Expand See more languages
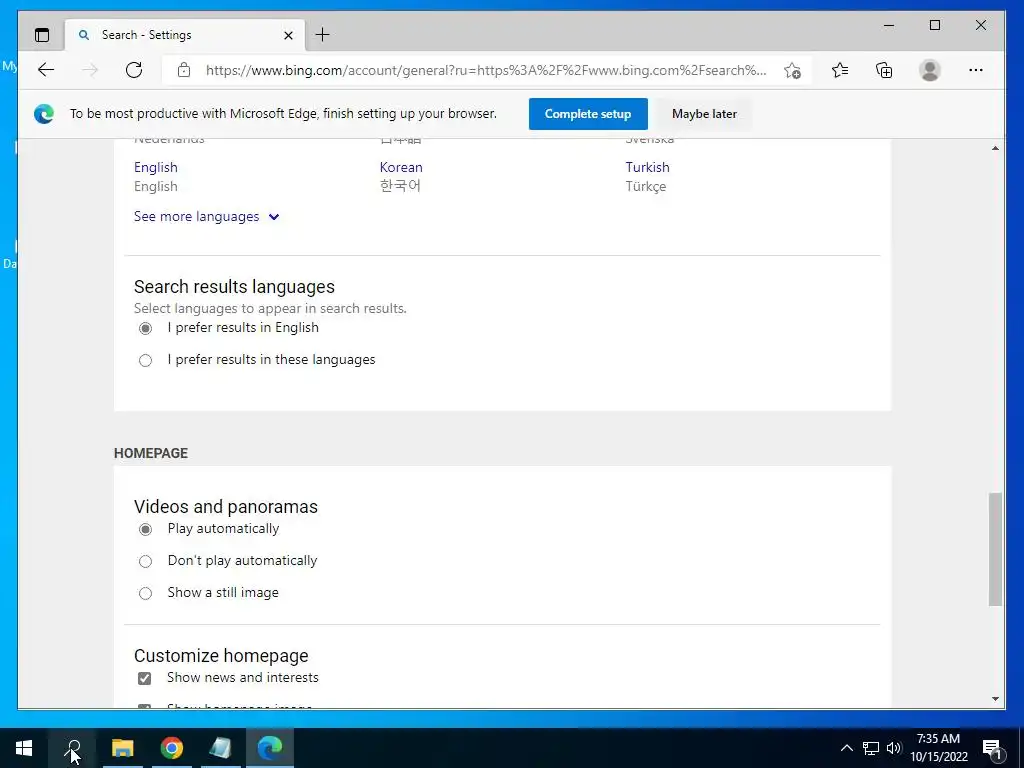The width and height of the screenshot is (1024, 768). 206,216
